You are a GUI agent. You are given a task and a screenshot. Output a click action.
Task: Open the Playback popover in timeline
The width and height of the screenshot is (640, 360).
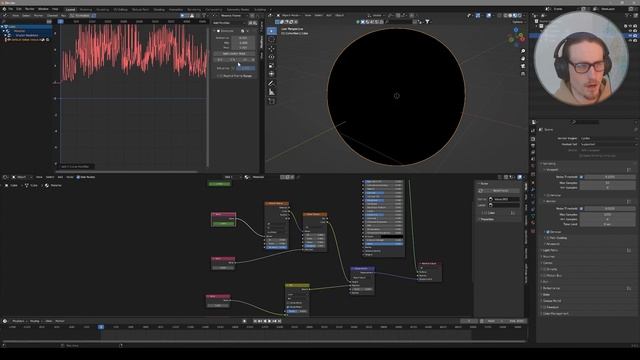point(18,321)
